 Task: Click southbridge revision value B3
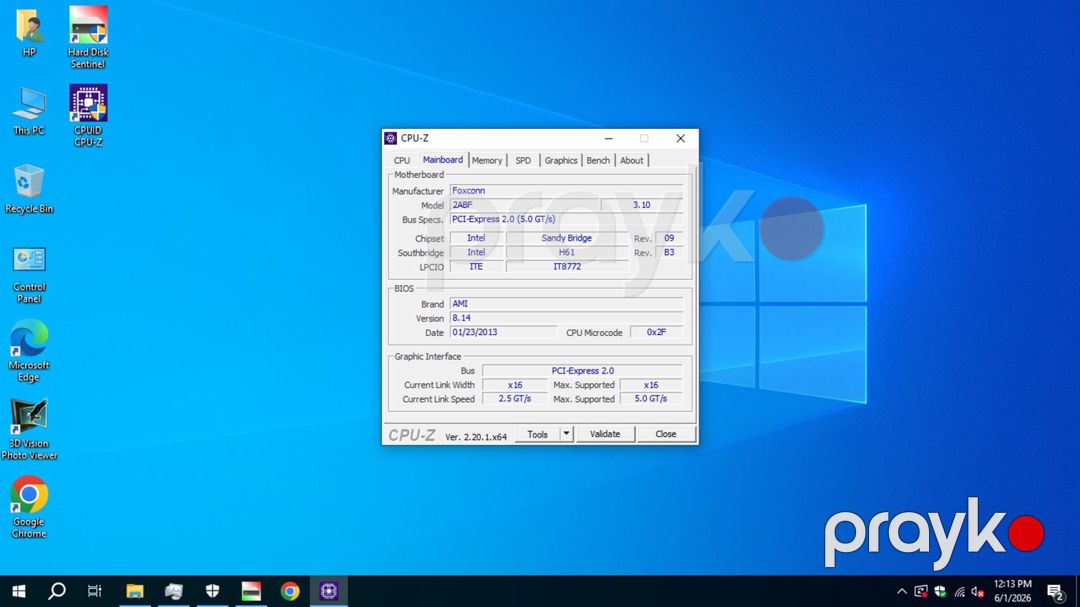(669, 253)
